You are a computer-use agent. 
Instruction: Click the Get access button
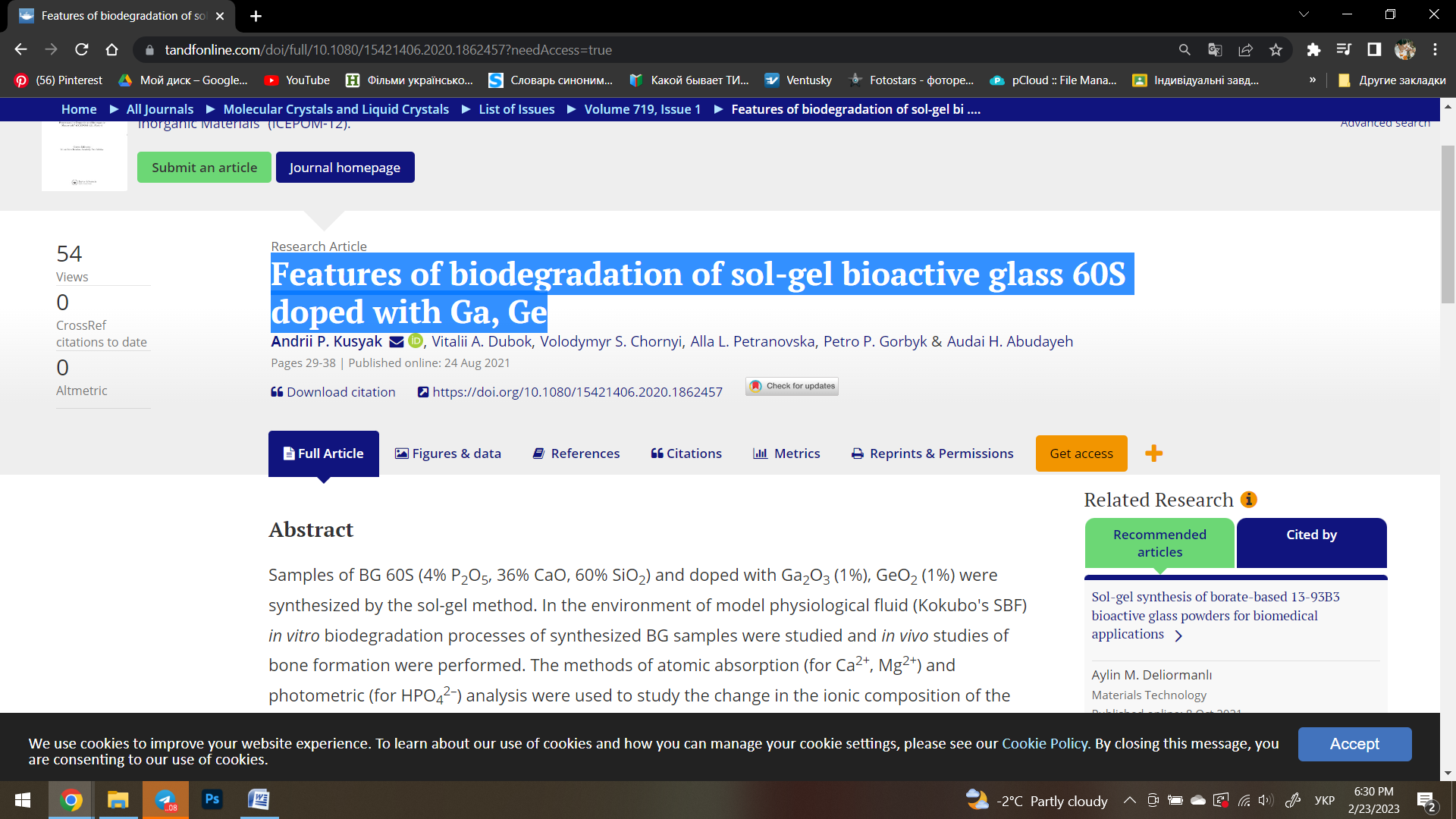coord(1081,453)
